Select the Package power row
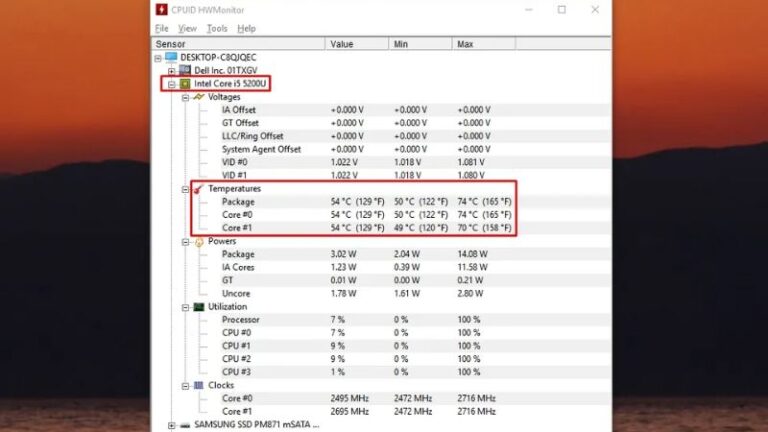Viewport: 768px width, 432px height. click(x=382, y=254)
